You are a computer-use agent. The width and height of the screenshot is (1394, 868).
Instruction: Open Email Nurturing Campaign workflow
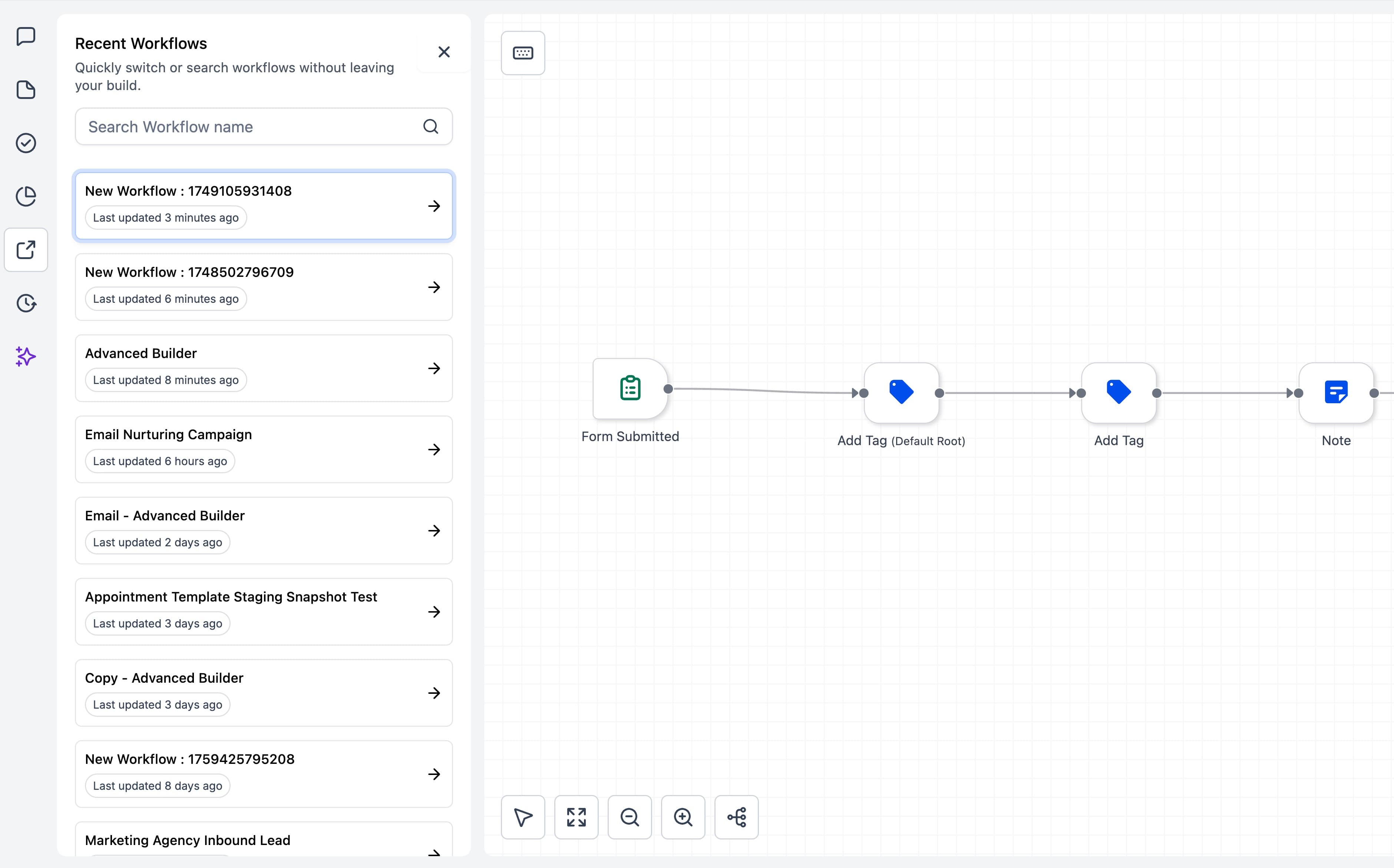coord(264,450)
